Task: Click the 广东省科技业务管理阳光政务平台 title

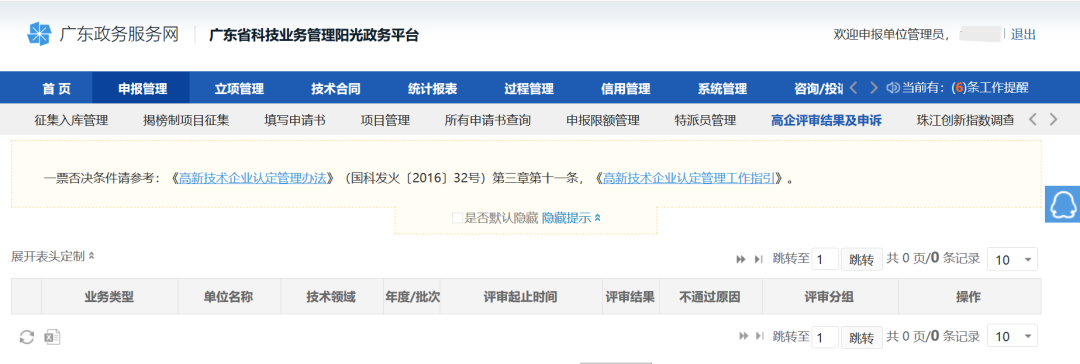Action: (314, 35)
